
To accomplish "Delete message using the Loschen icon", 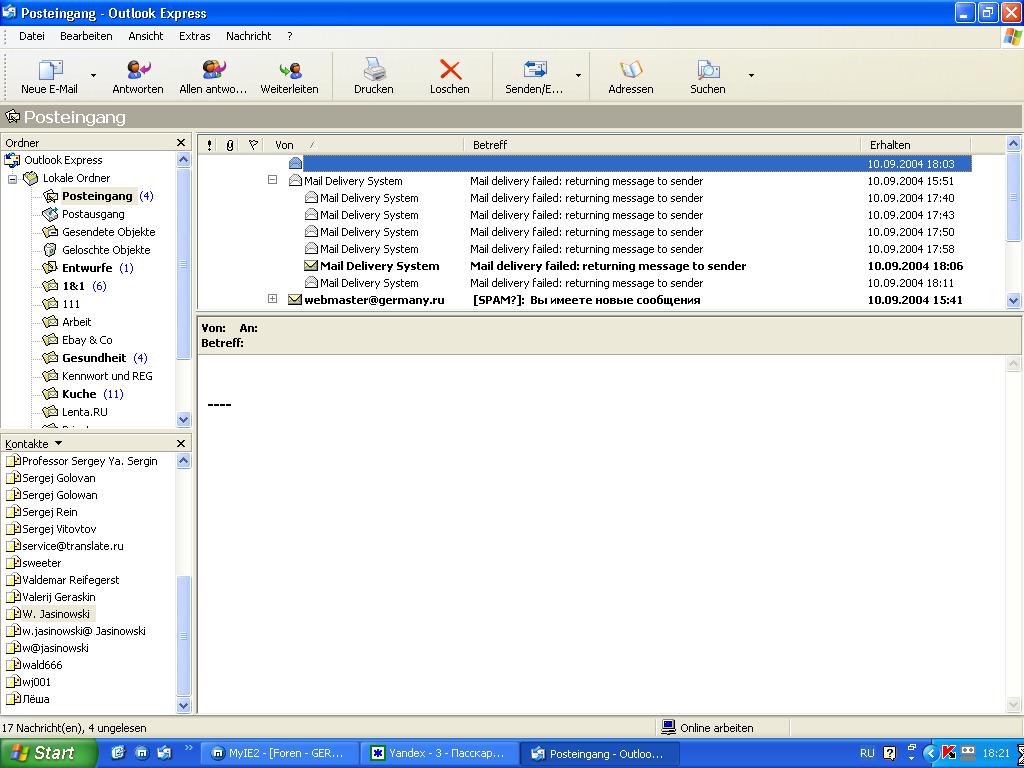I will [450, 76].
